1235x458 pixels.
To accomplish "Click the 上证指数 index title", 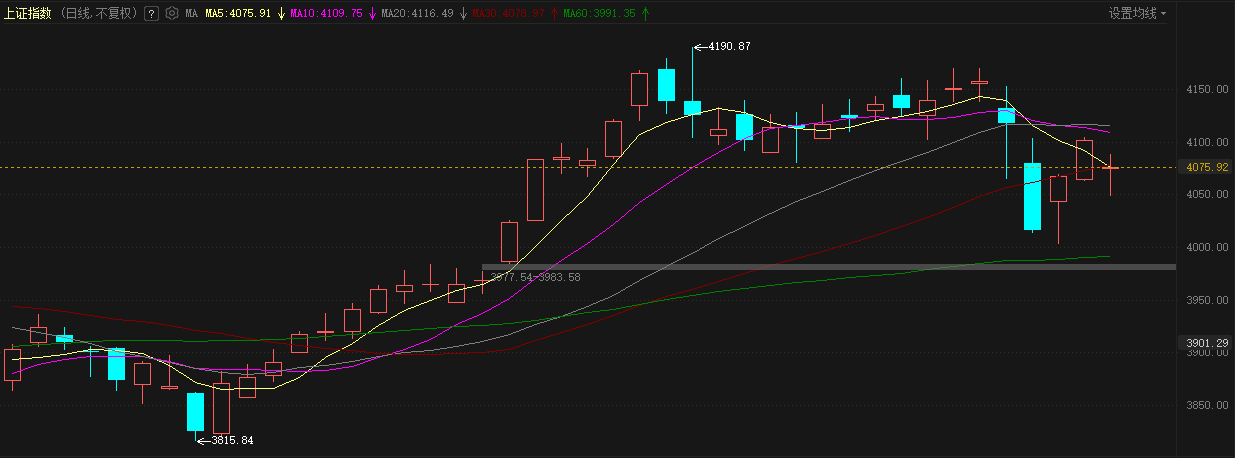I will [28, 14].
